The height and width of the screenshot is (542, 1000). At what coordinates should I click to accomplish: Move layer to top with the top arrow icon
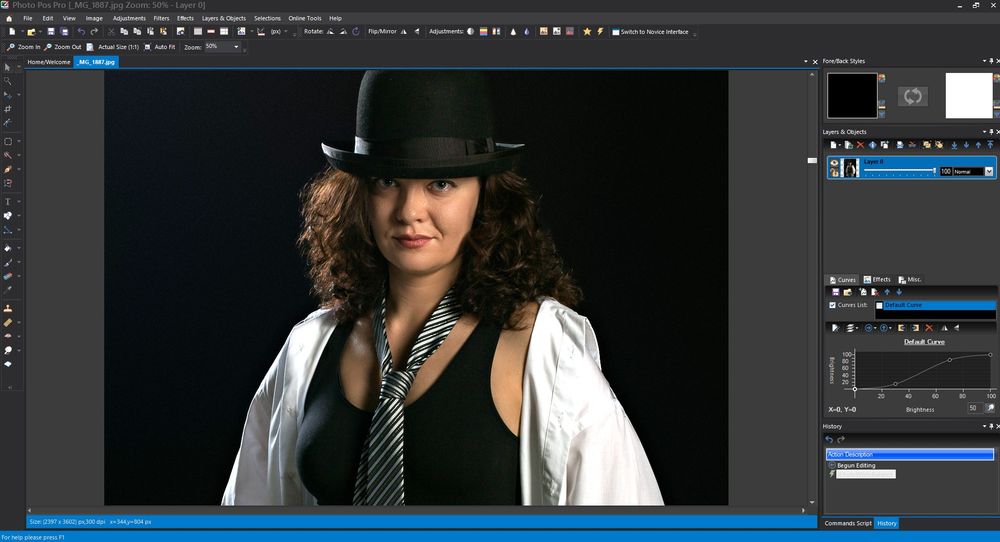990,145
